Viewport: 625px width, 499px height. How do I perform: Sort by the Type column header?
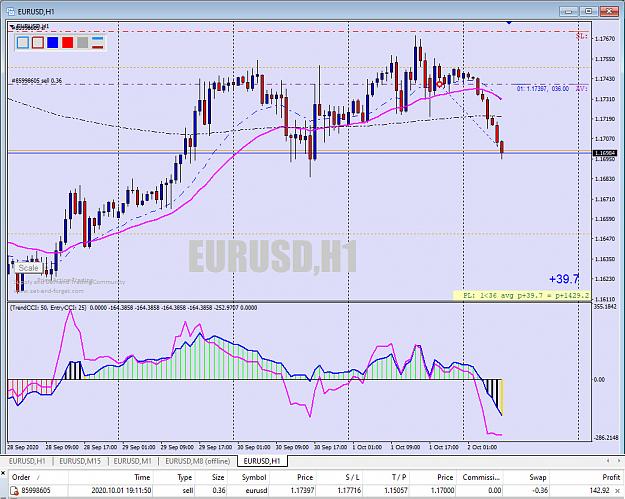coord(175,477)
